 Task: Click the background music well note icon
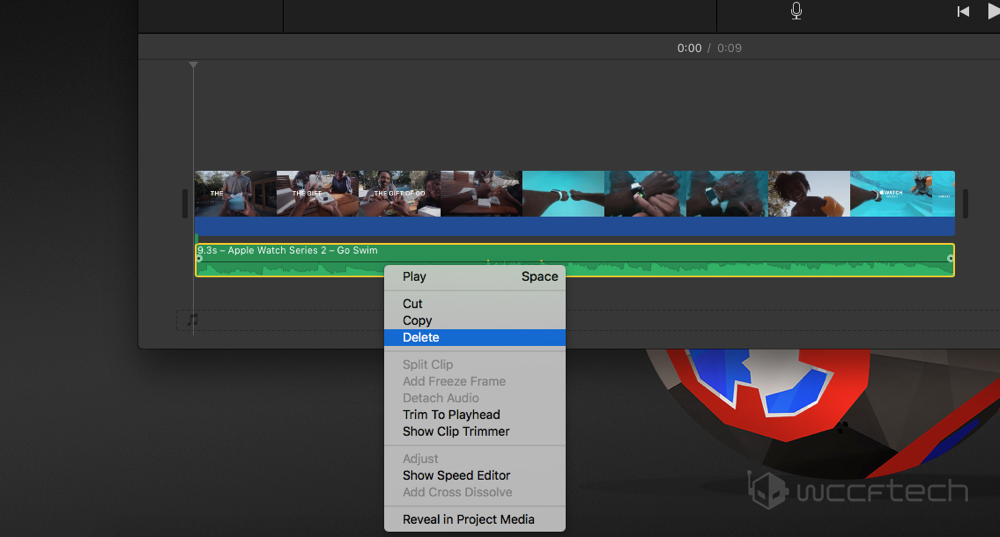pyautogui.click(x=192, y=320)
